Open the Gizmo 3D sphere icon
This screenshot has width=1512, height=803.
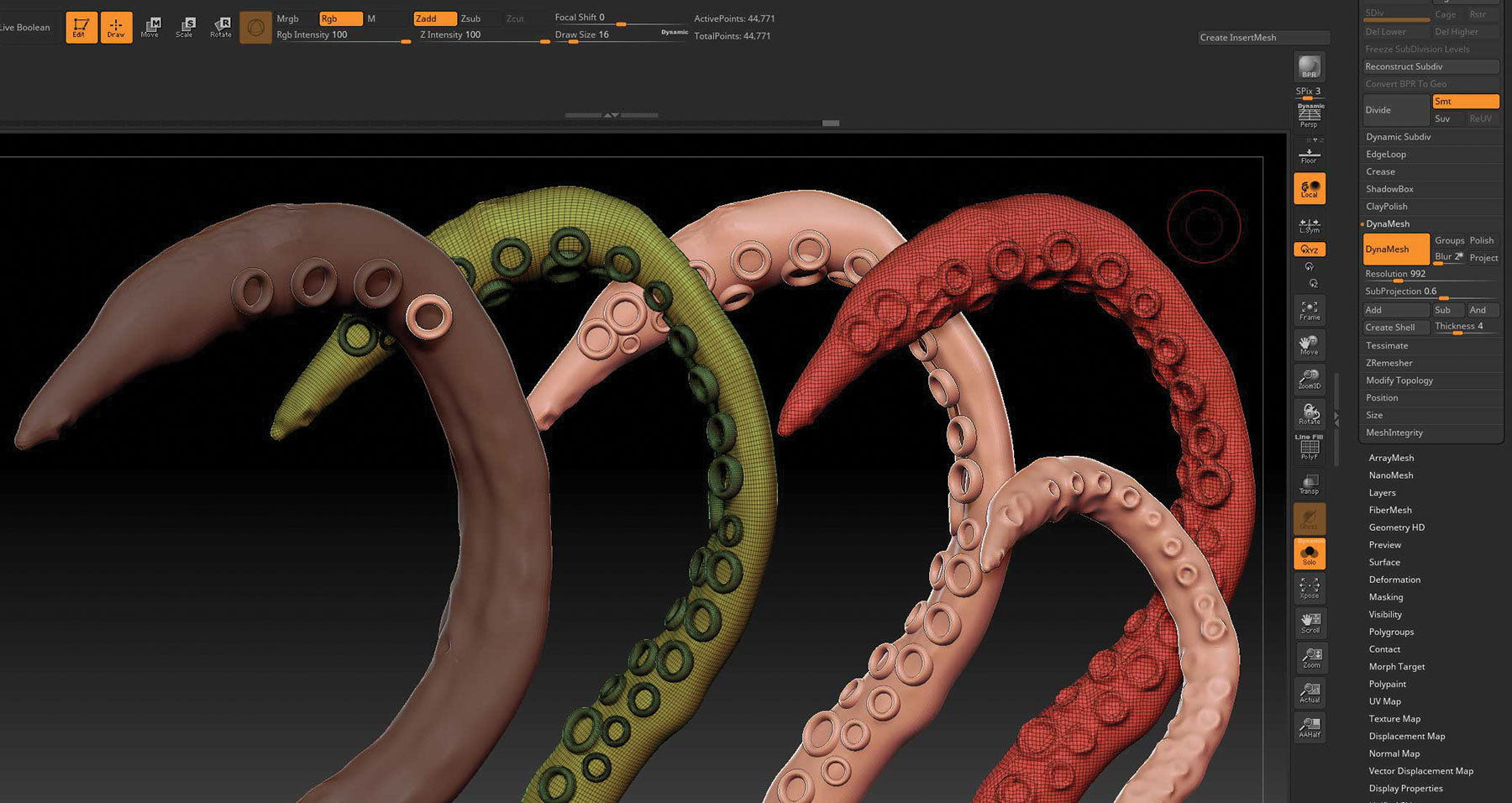[255, 28]
